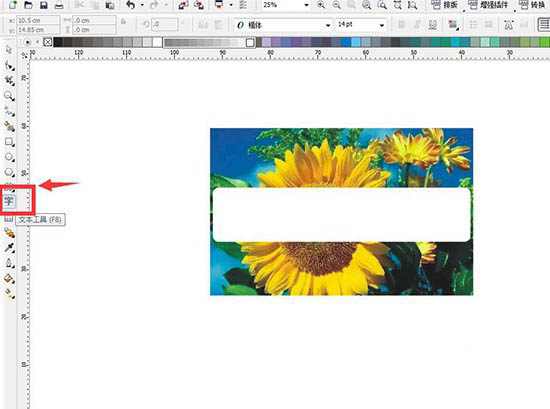
Task: Click the x position field
Action: tap(38, 20)
